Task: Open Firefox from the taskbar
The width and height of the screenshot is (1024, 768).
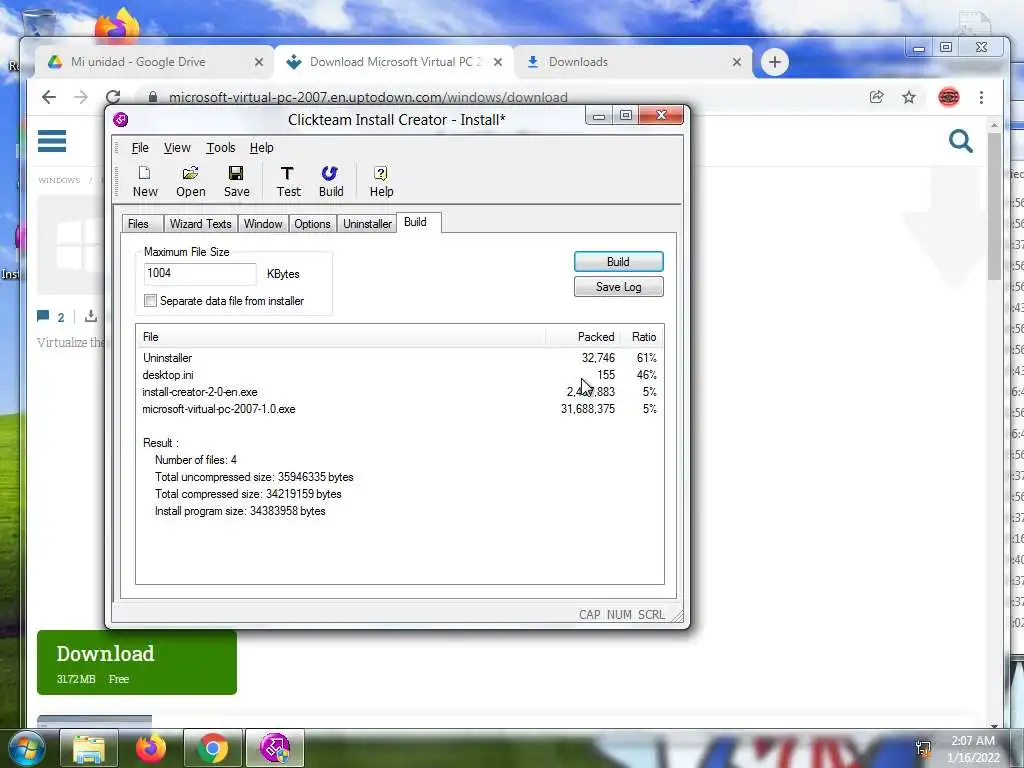Action: [x=151, y=748]
